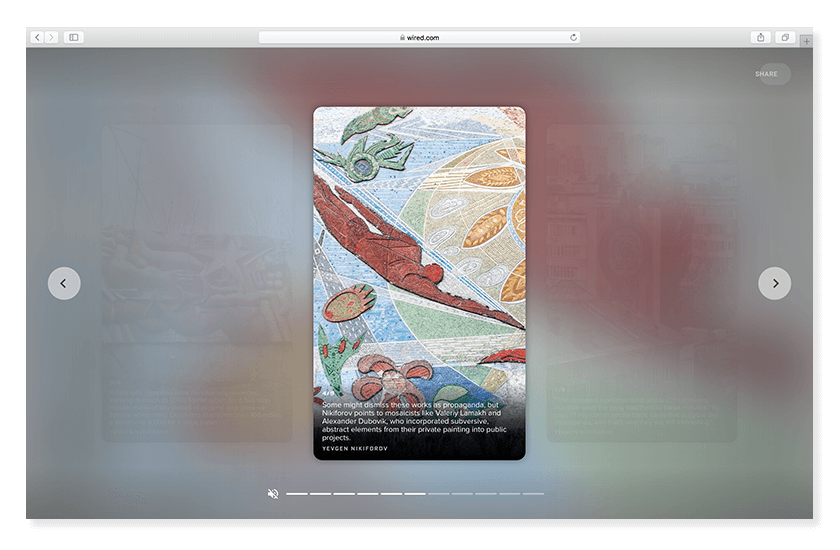Advance to the next story slide
This screenshot has width=840, height=550.
tap(774, 283)
